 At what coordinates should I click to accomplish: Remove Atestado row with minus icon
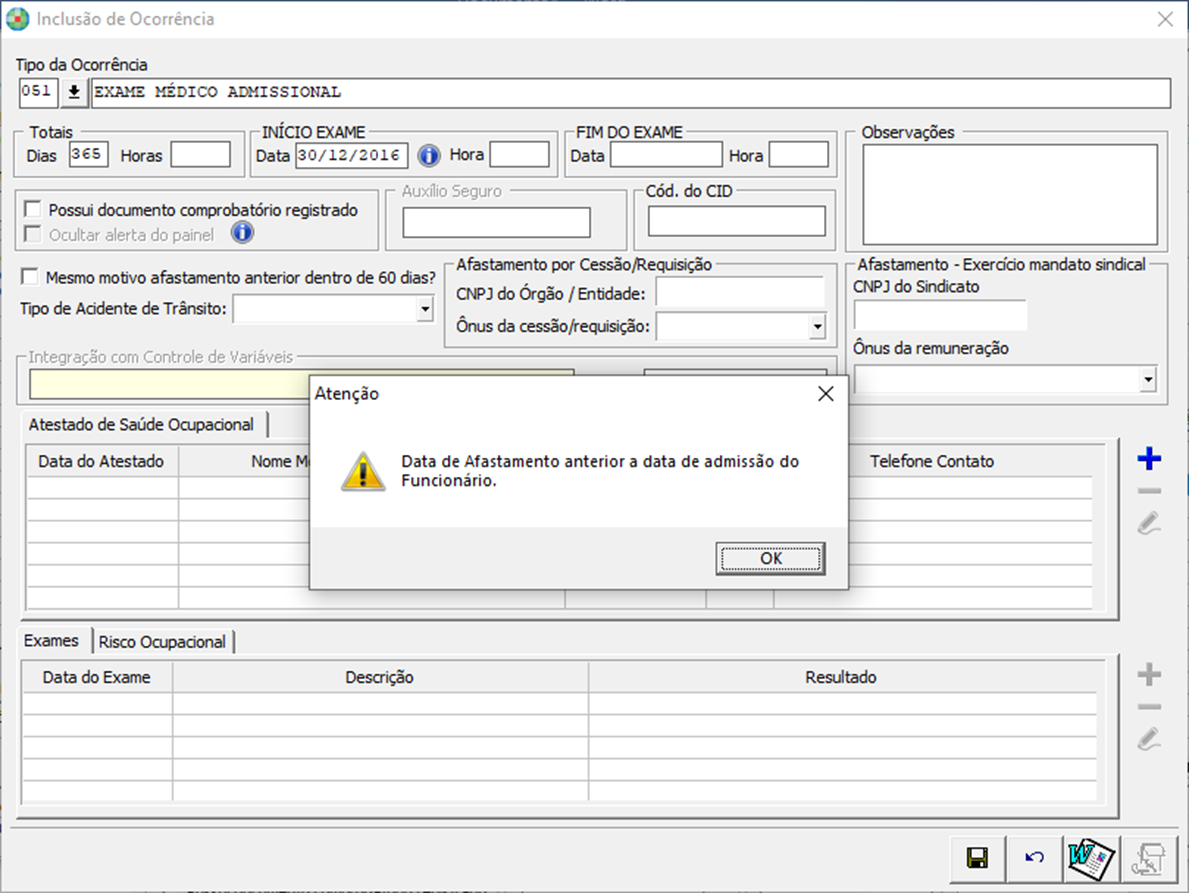1149,491
